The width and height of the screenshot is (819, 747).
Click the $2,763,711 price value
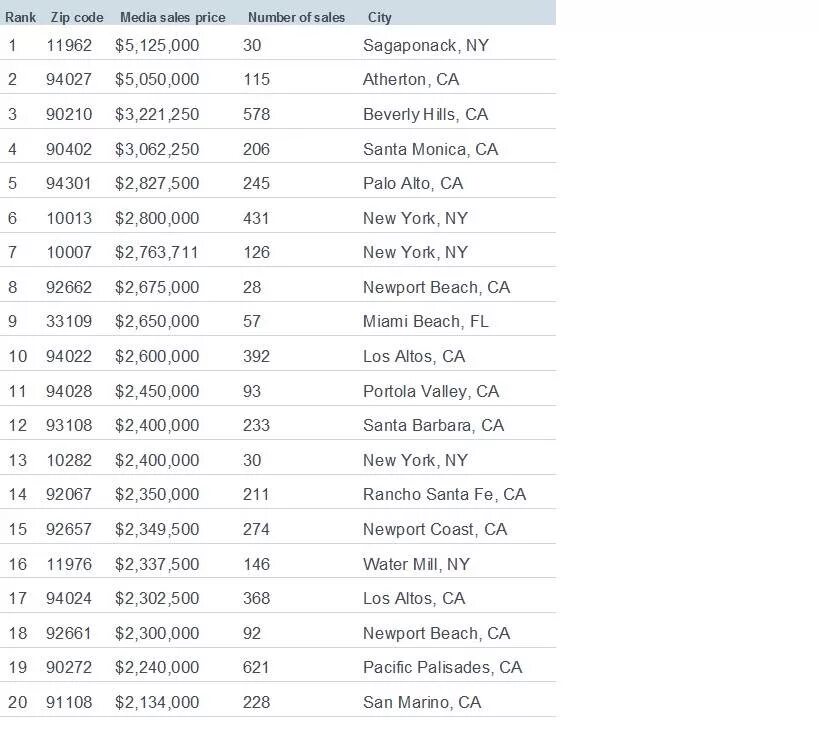pos(157,252)
